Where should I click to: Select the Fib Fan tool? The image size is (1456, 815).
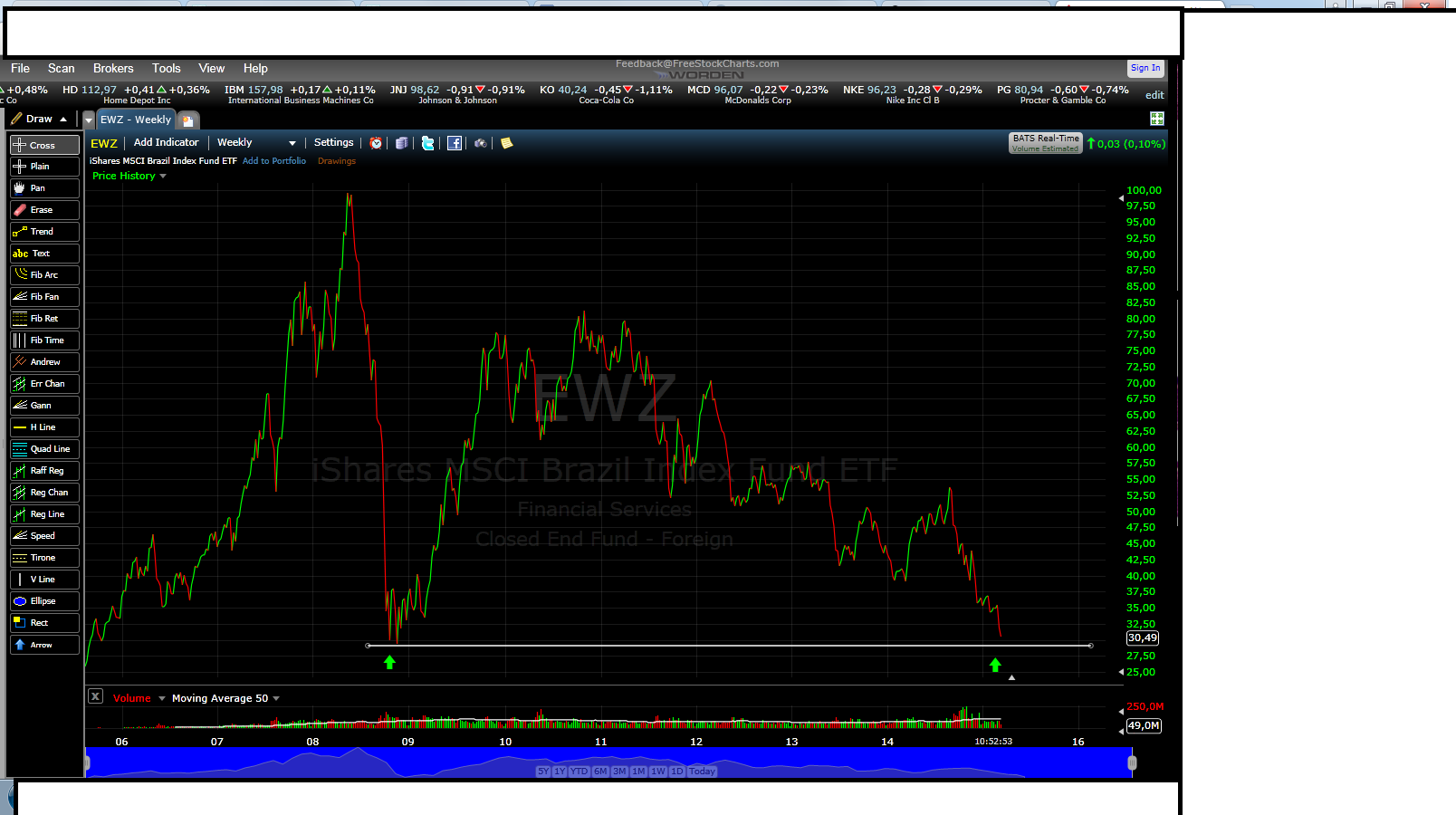pyautogui.click(x=44, y=297)
